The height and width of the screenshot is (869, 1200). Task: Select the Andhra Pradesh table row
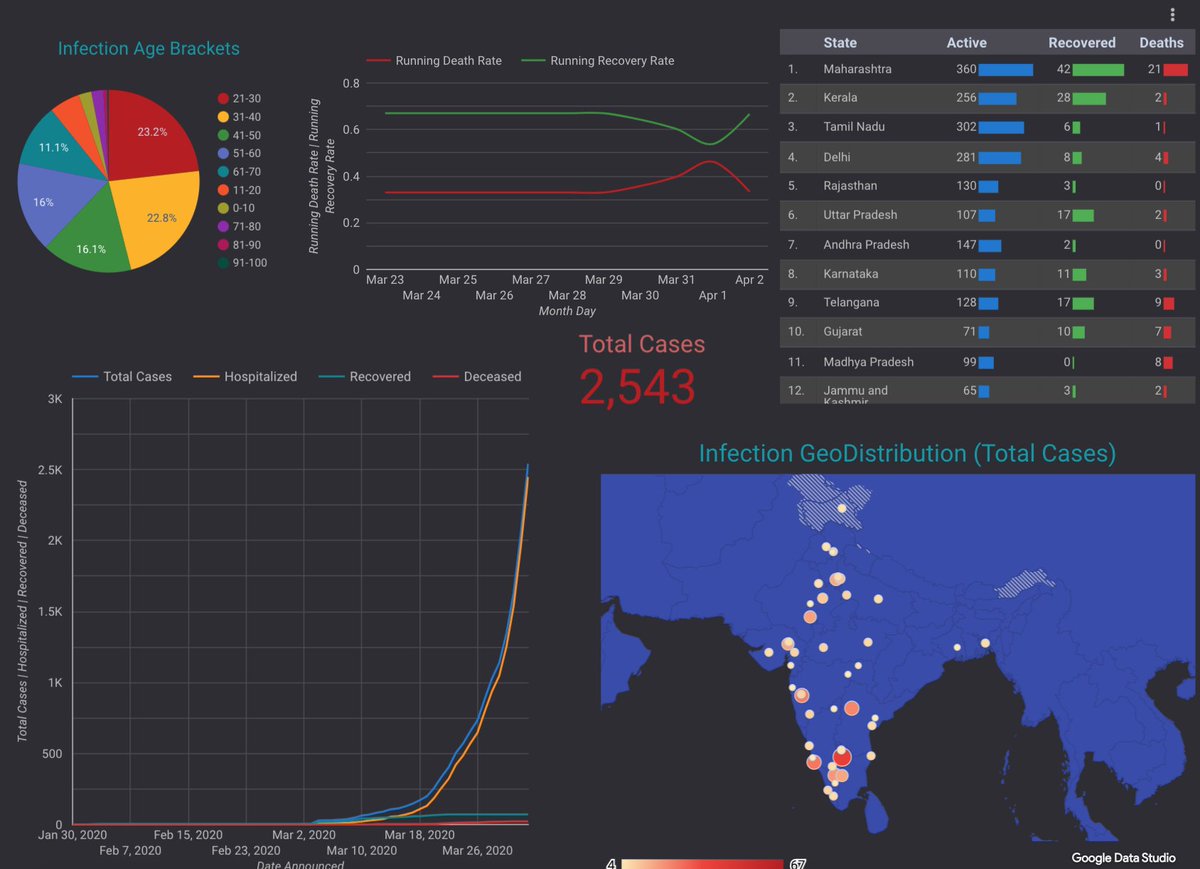pyautogui.click(x=987, y=245)
